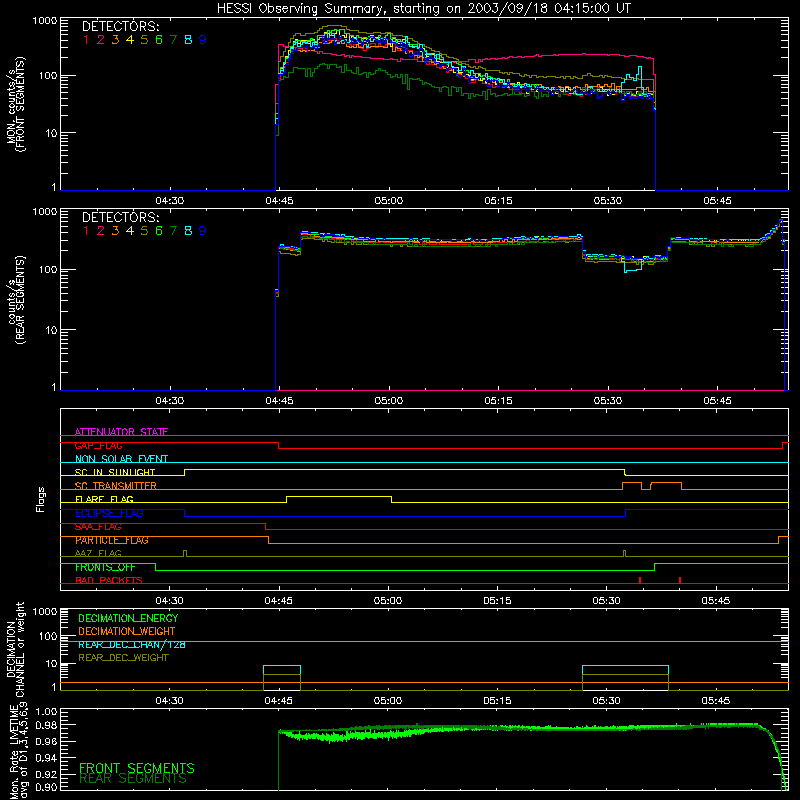800x800 pixels.
Task: Click the rear segments counts/s y-axis title
Action: 15,300
